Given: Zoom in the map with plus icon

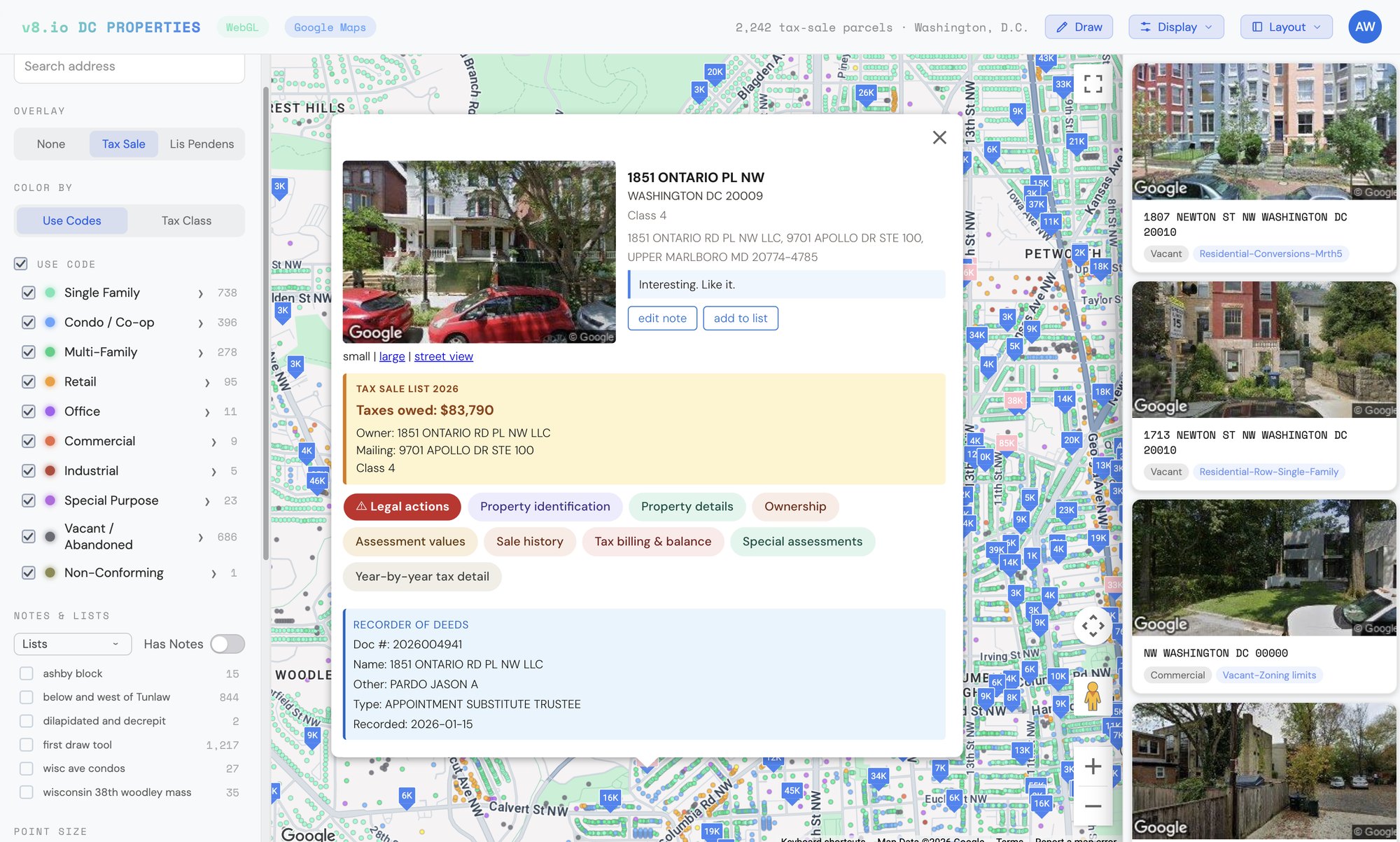Looking at the screenshot, I should click(1093, 766).
